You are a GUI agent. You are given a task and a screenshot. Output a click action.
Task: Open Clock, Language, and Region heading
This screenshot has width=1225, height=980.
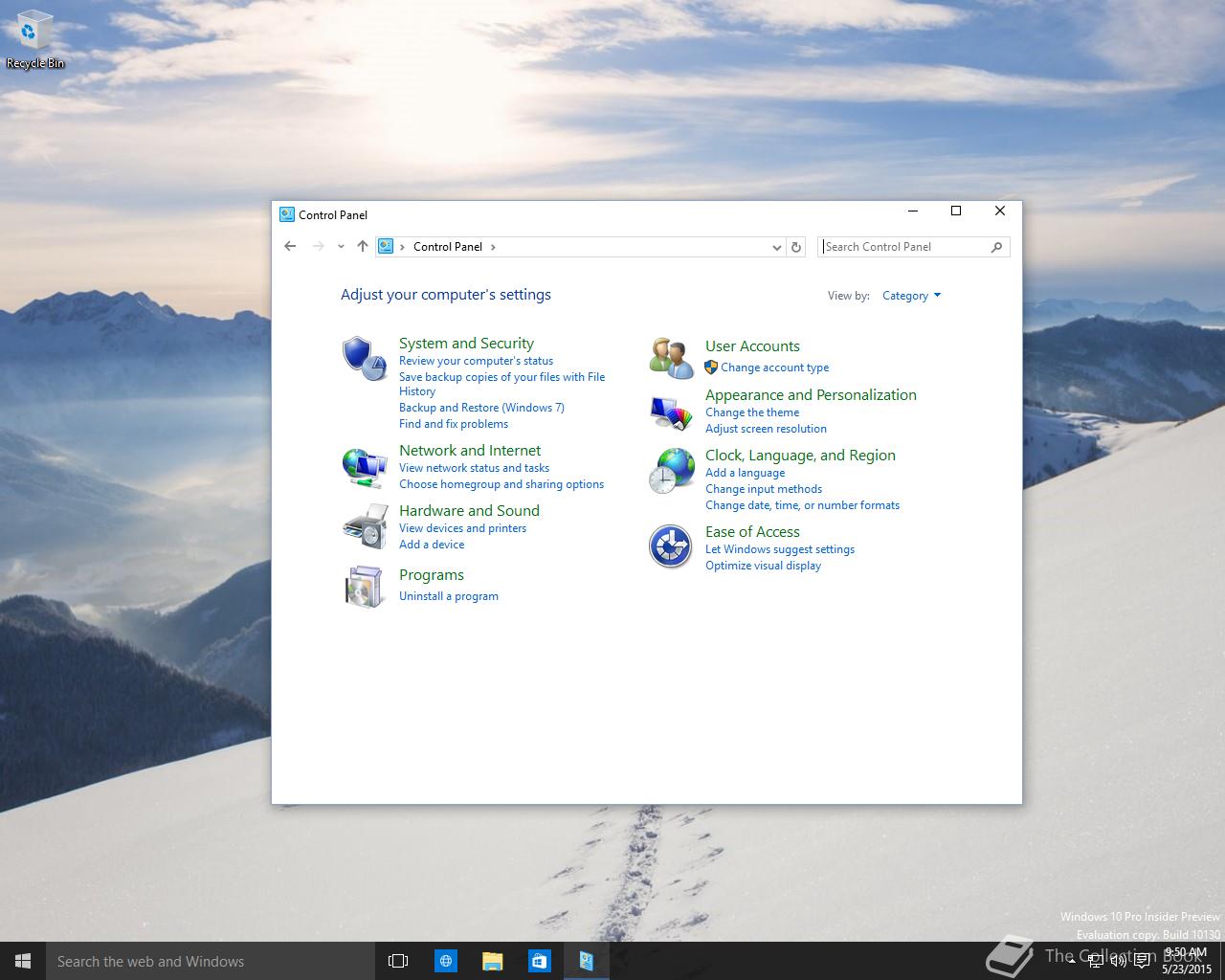click(800, 456)
